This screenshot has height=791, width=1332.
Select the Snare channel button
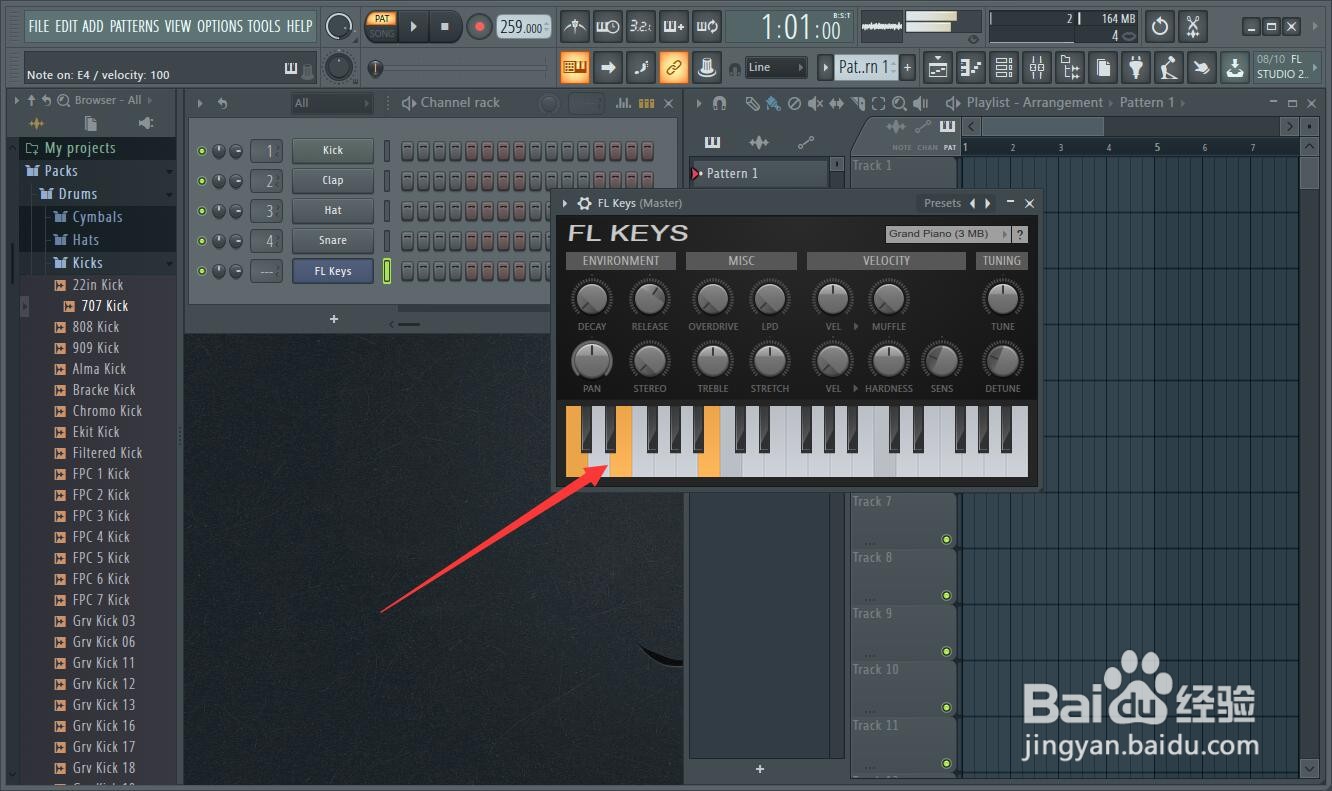[333, 241]
